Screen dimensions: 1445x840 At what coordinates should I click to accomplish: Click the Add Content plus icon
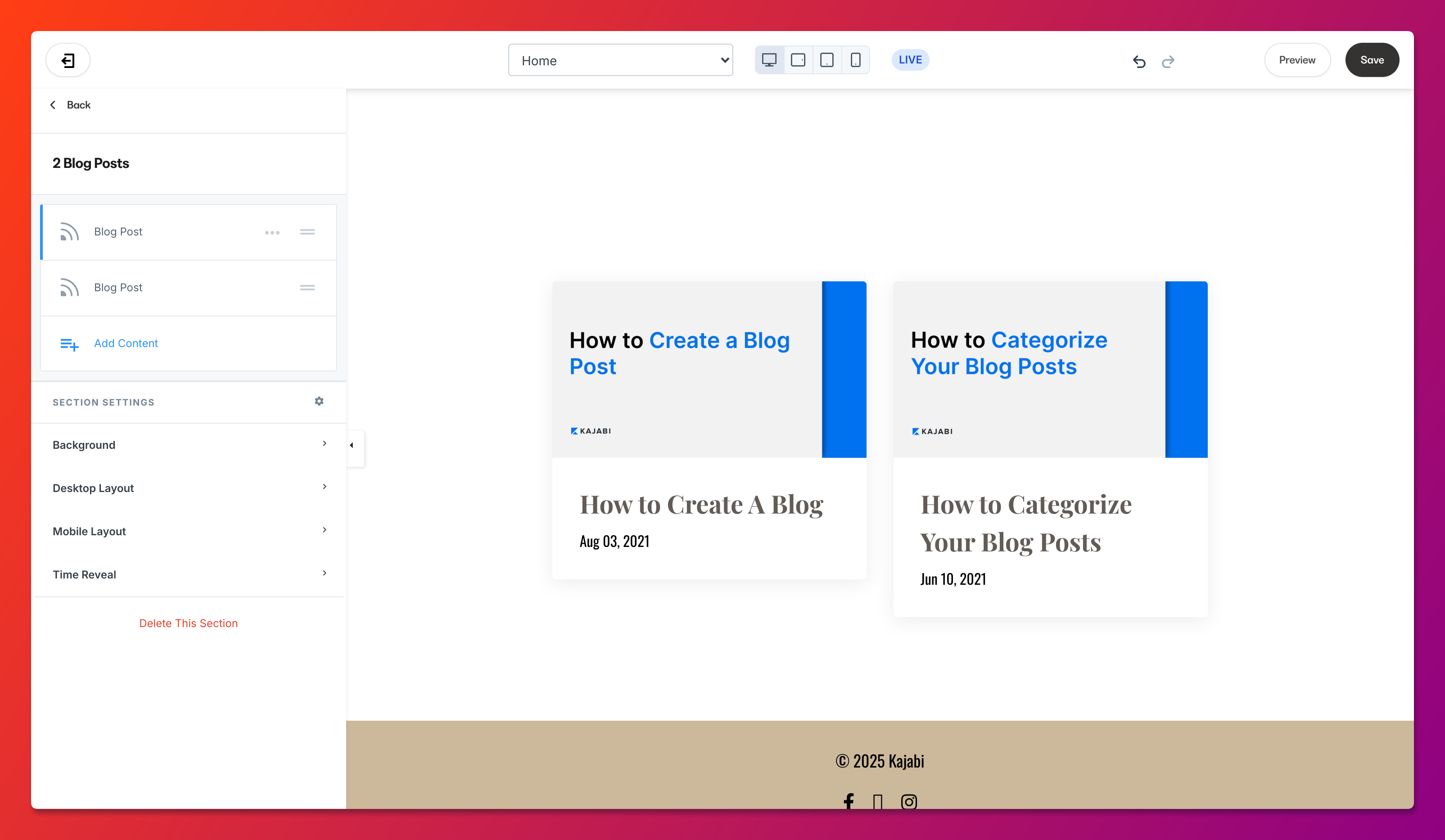(x=69, y=344)
